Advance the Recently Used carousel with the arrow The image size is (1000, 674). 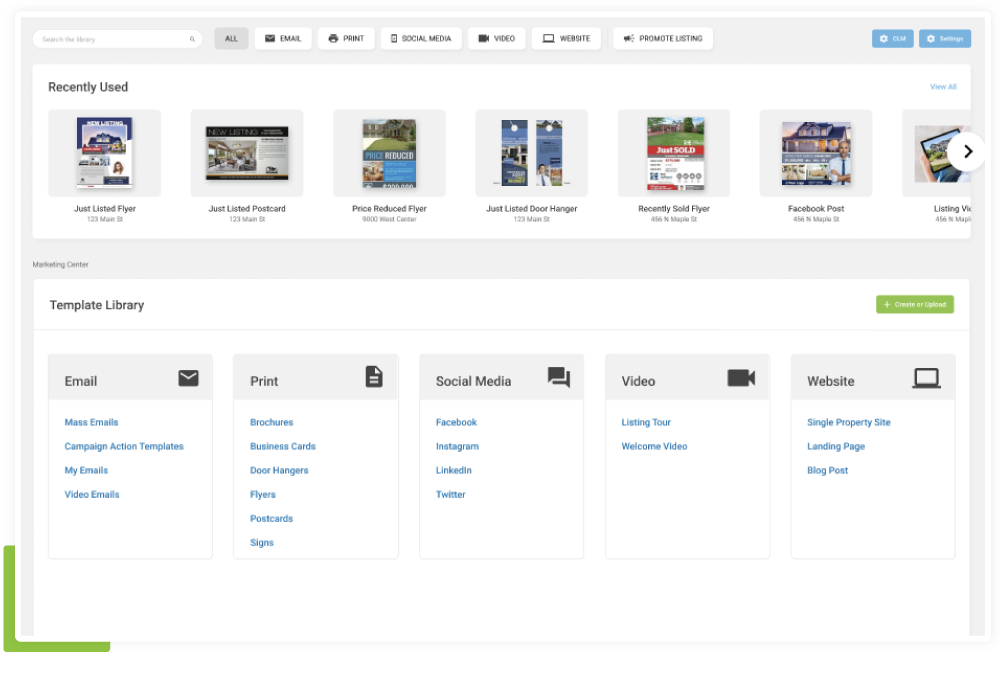(967, 151)
